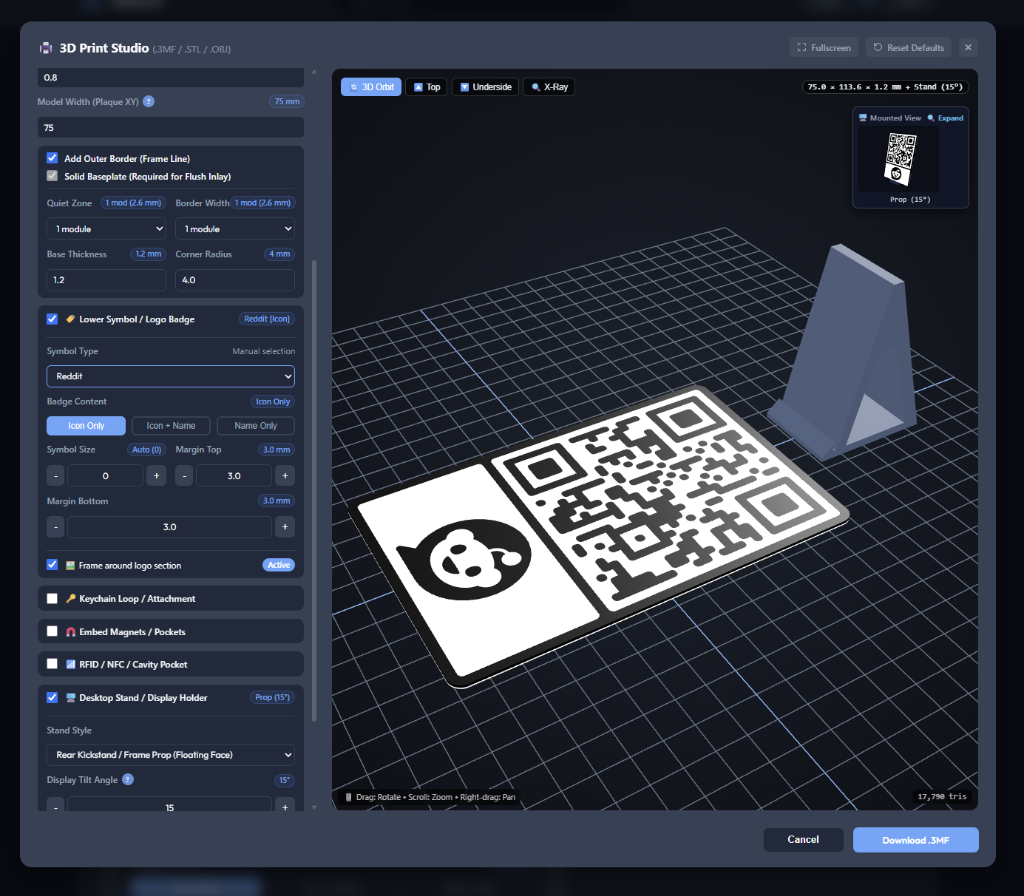1024x896 pixels.
Task: Switch to Top view
Action: click(426, 87)
